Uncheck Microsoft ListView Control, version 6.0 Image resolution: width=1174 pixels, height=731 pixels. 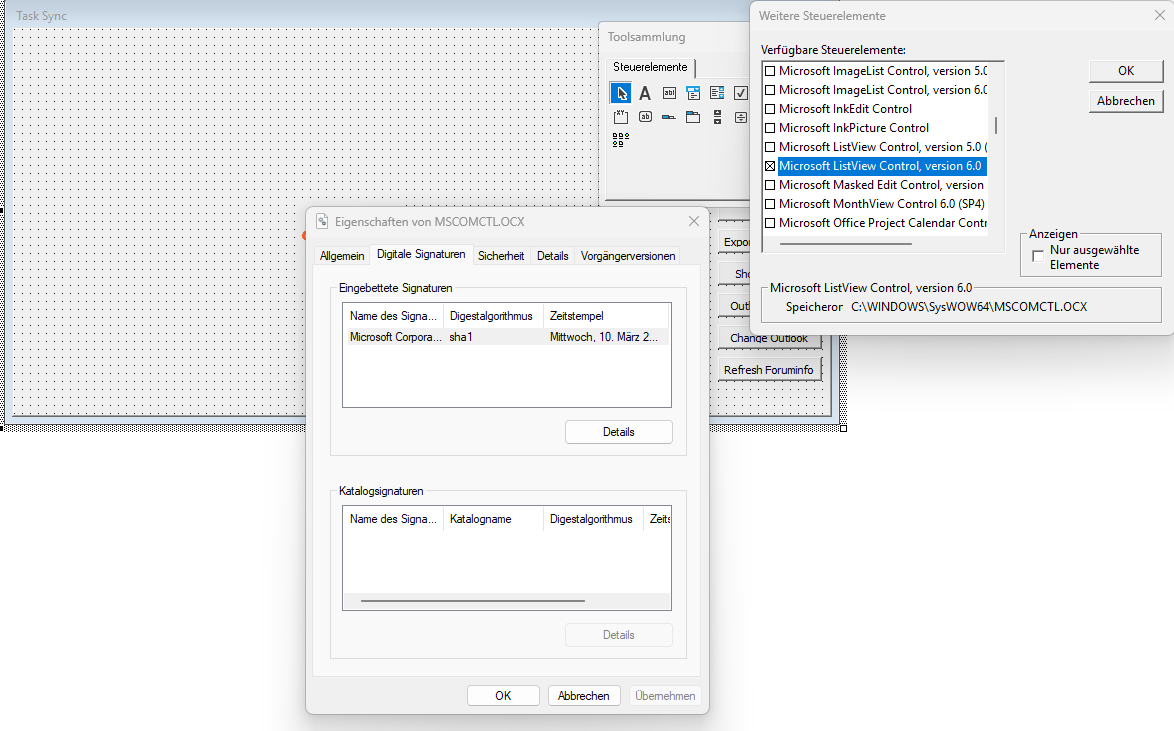770,166
